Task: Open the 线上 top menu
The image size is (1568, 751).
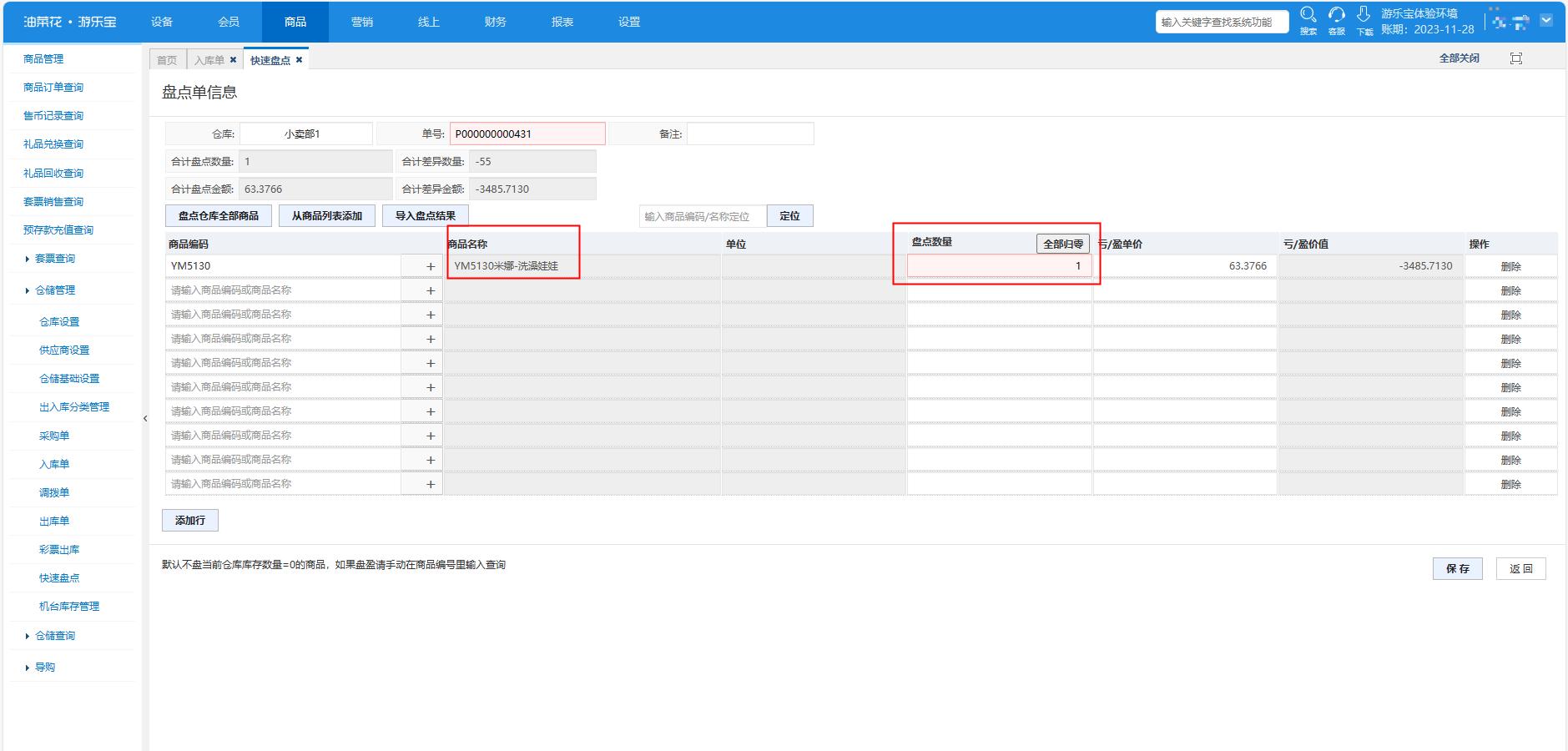Action: [x=429, y=22]
